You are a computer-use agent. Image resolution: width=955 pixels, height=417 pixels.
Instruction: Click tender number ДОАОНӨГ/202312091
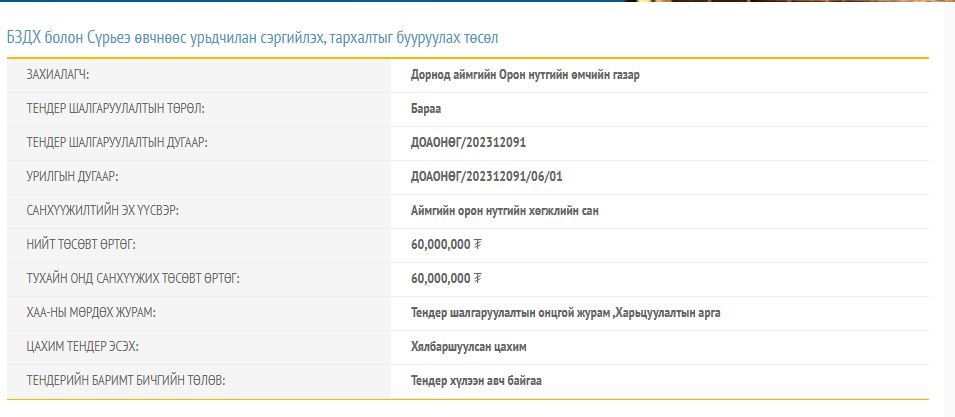(468, 143)
